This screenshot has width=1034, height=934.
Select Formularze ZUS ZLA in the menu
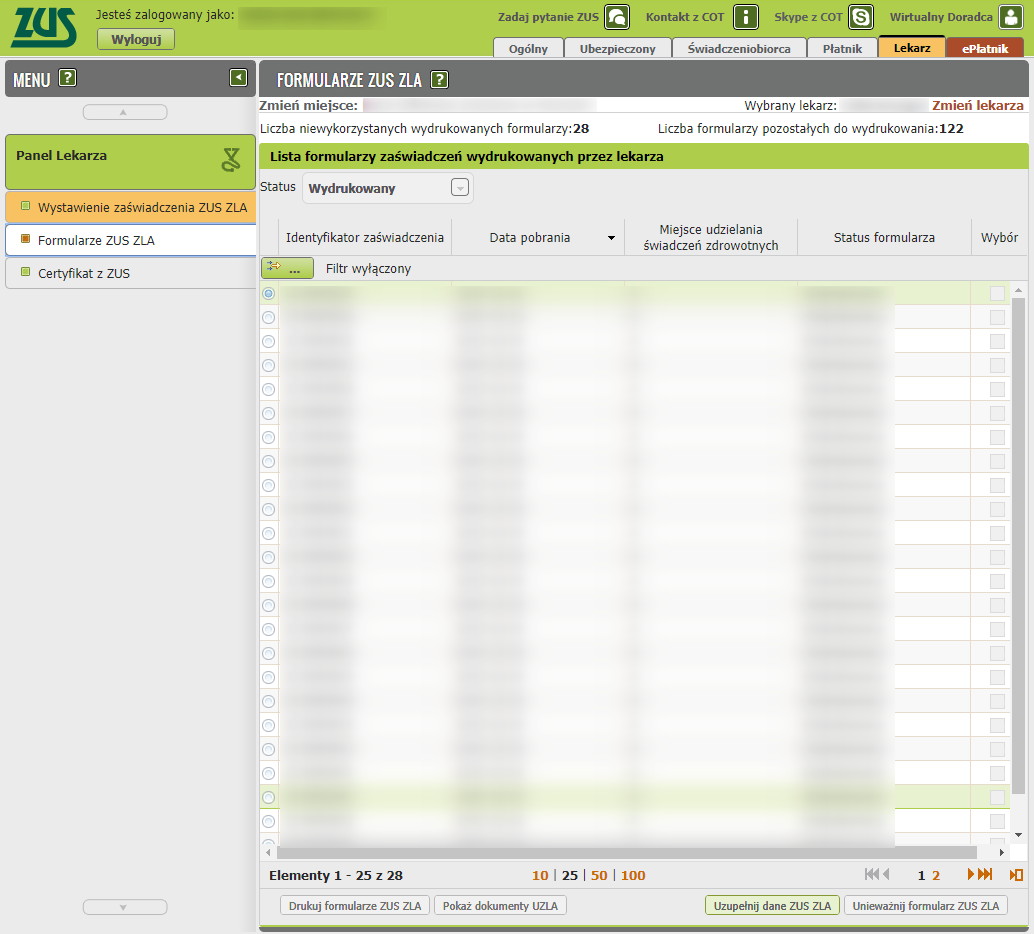[x=131, y=240]
